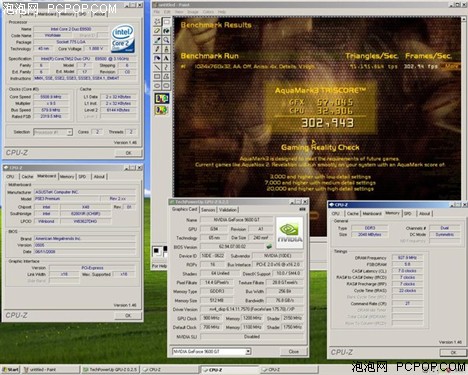The image size is (468, 375).
Task: Click the BIOS Brand field in CPU-Z
Action: 85,238
